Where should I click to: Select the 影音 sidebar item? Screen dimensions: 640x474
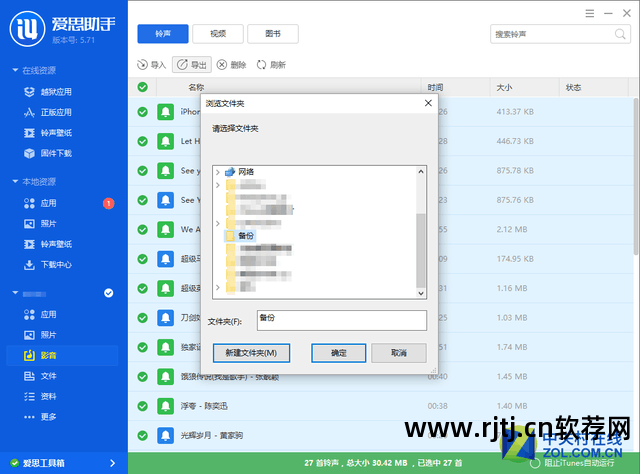pos(62,355)
